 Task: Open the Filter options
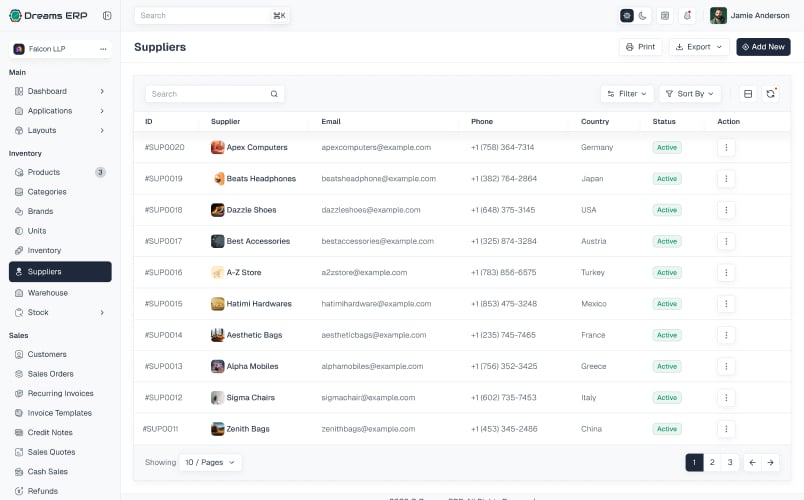[627, 94]
